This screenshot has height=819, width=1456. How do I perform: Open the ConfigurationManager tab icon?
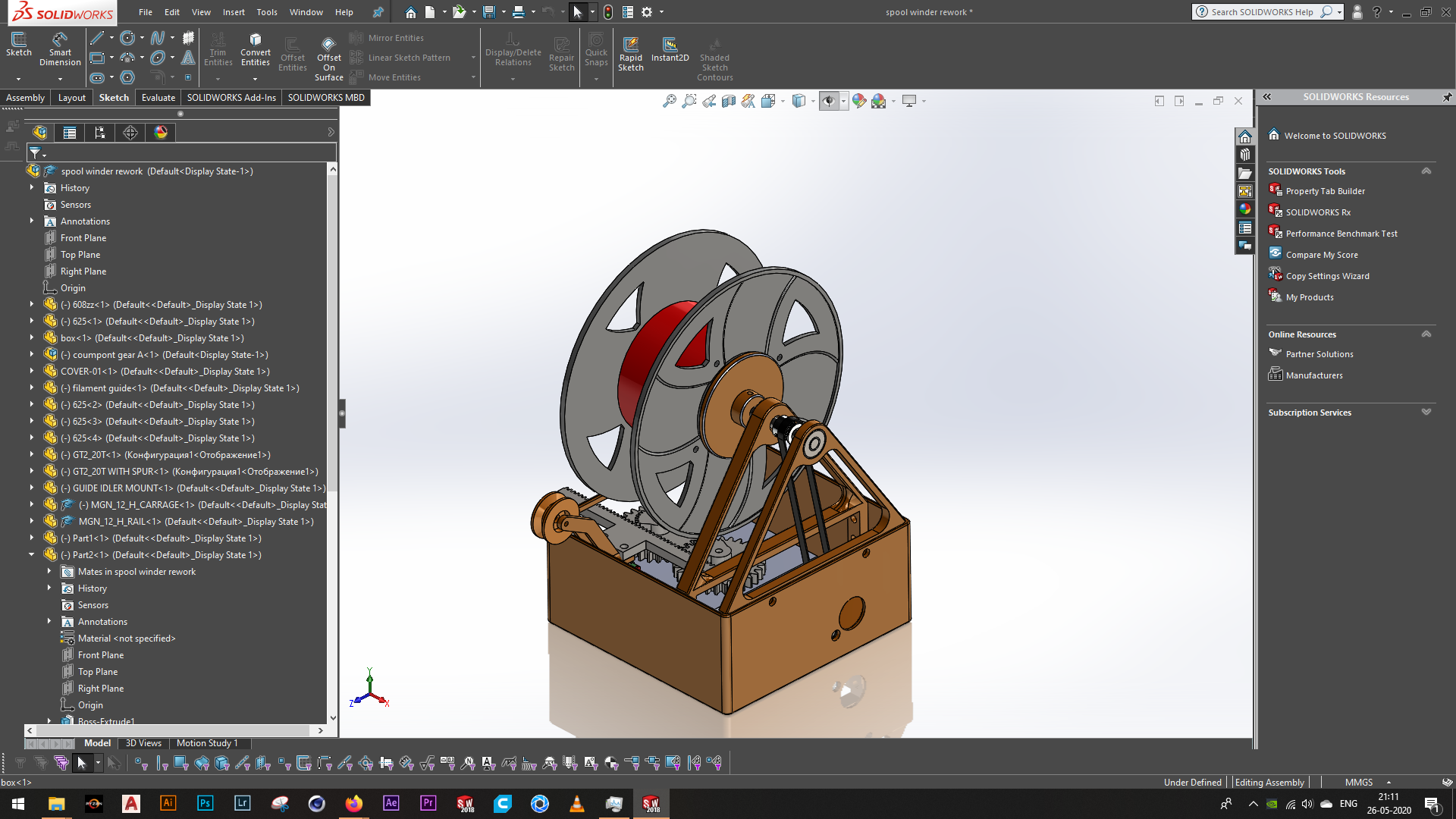pos(100,133)
